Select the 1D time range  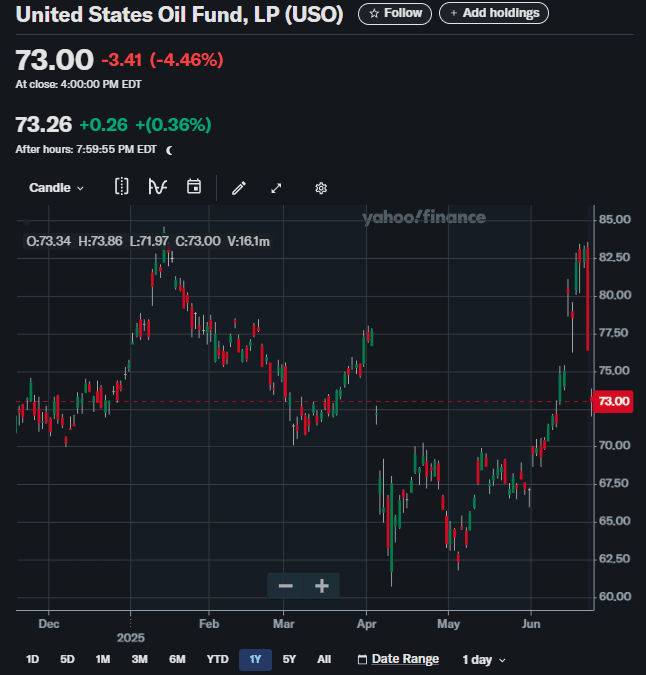[x=32, y=660]
